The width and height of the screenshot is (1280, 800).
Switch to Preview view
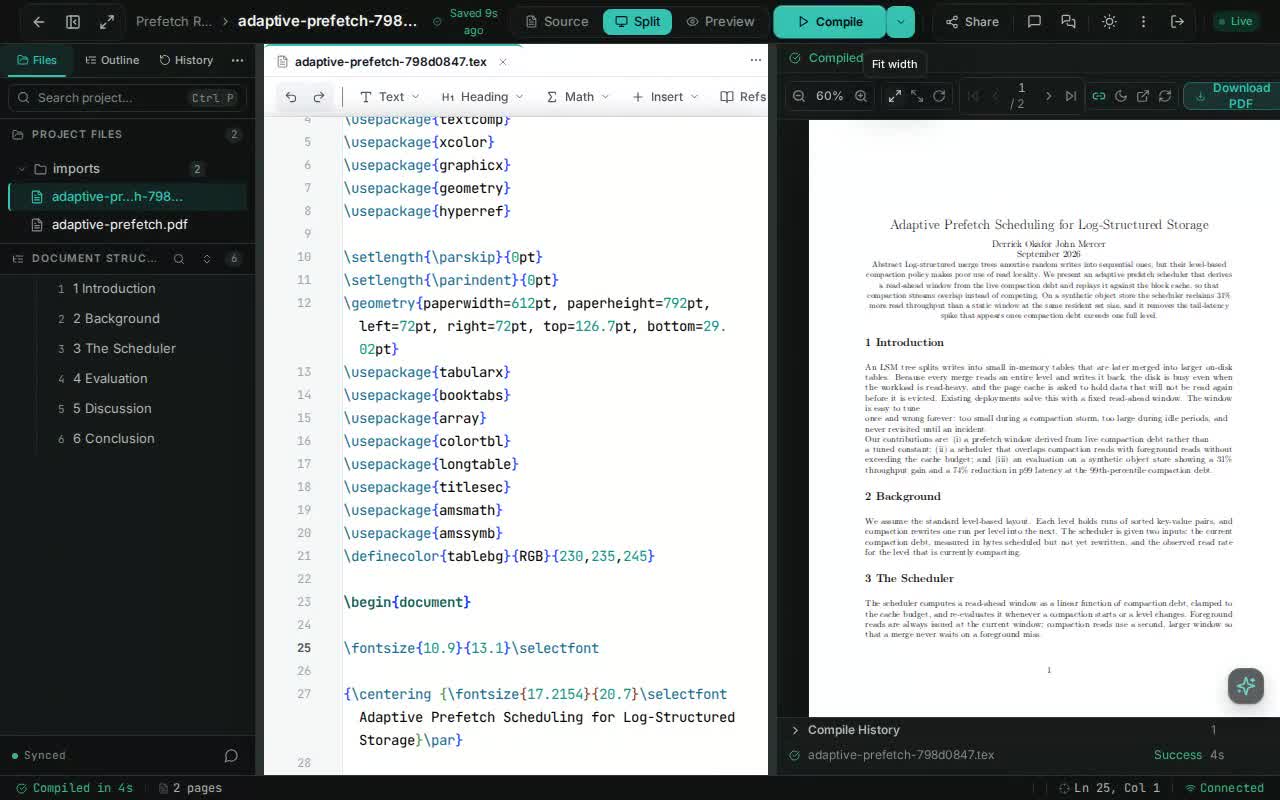click(x=720, y=21)
